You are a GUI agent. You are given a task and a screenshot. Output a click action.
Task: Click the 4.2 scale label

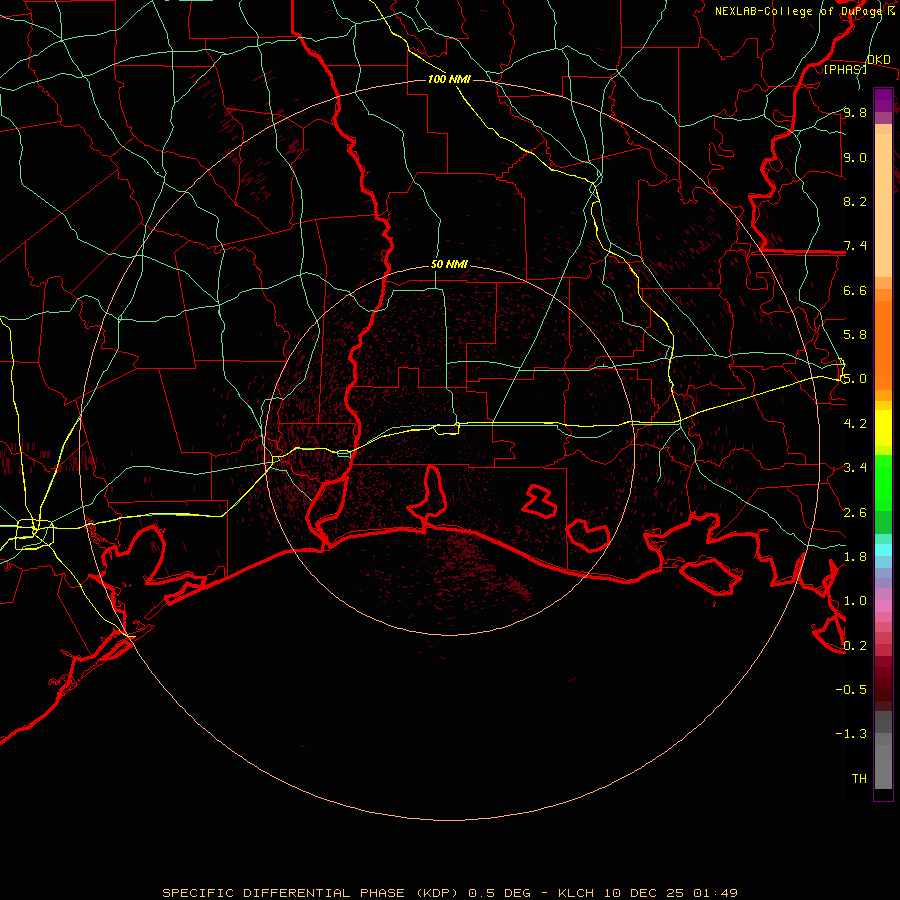[855, 423]
